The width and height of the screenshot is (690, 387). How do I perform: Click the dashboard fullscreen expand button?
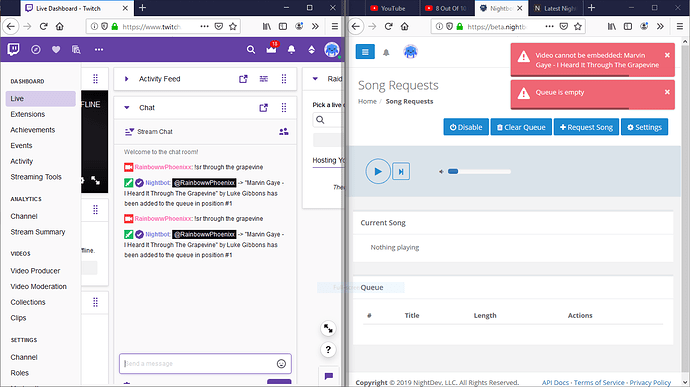pos(328,328)
